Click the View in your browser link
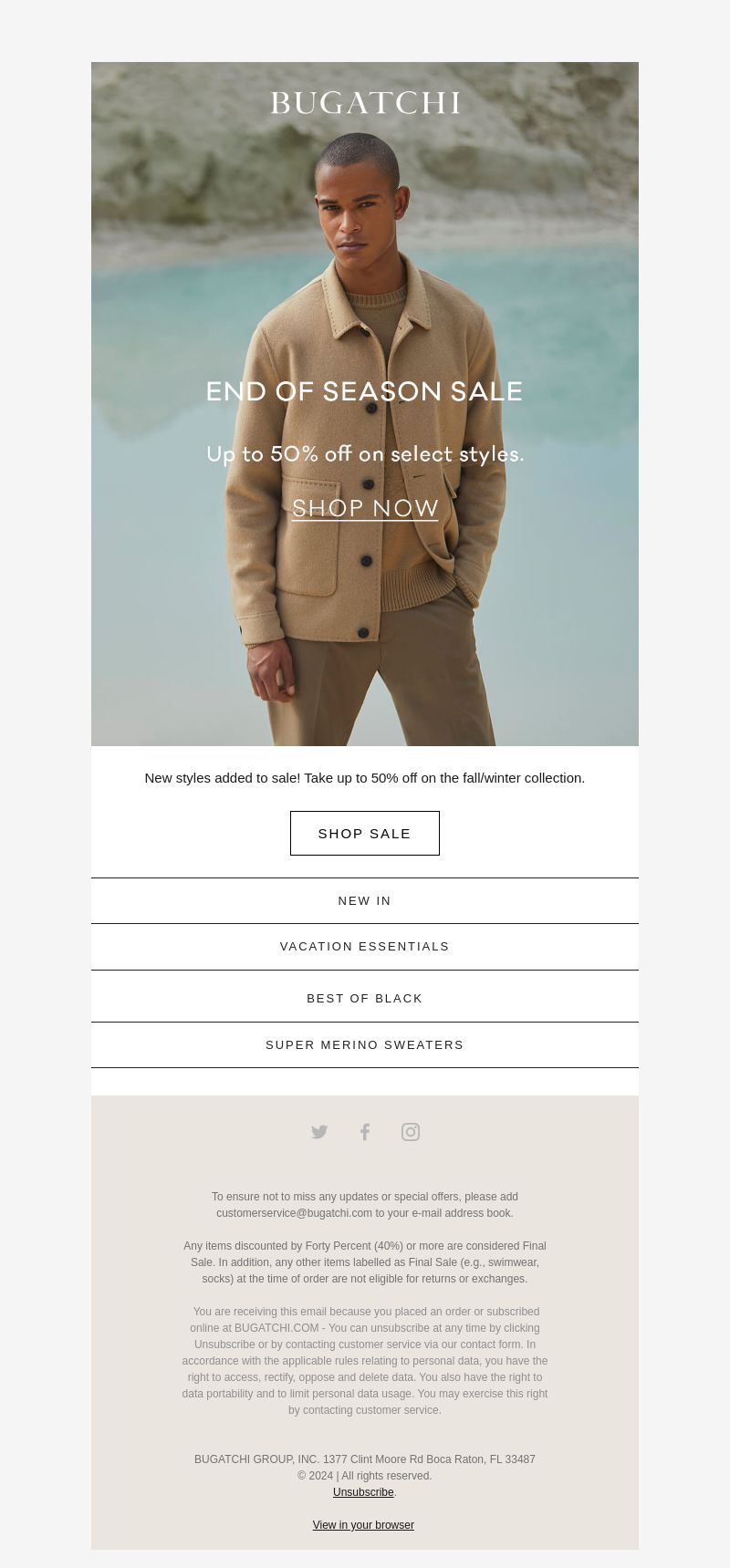This screenshot has width=730, height=1568. [363, 1525]
